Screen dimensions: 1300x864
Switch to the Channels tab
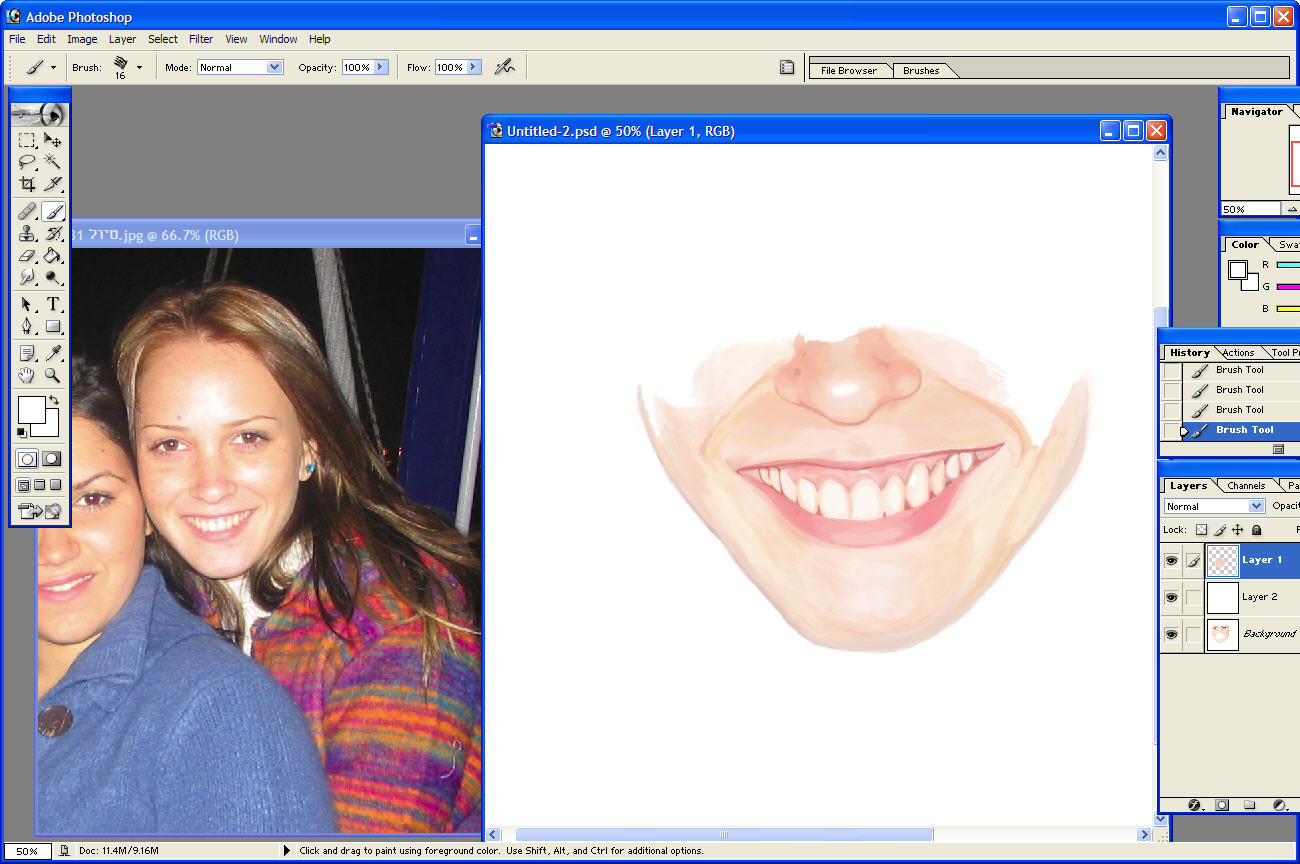[1246, 486]
